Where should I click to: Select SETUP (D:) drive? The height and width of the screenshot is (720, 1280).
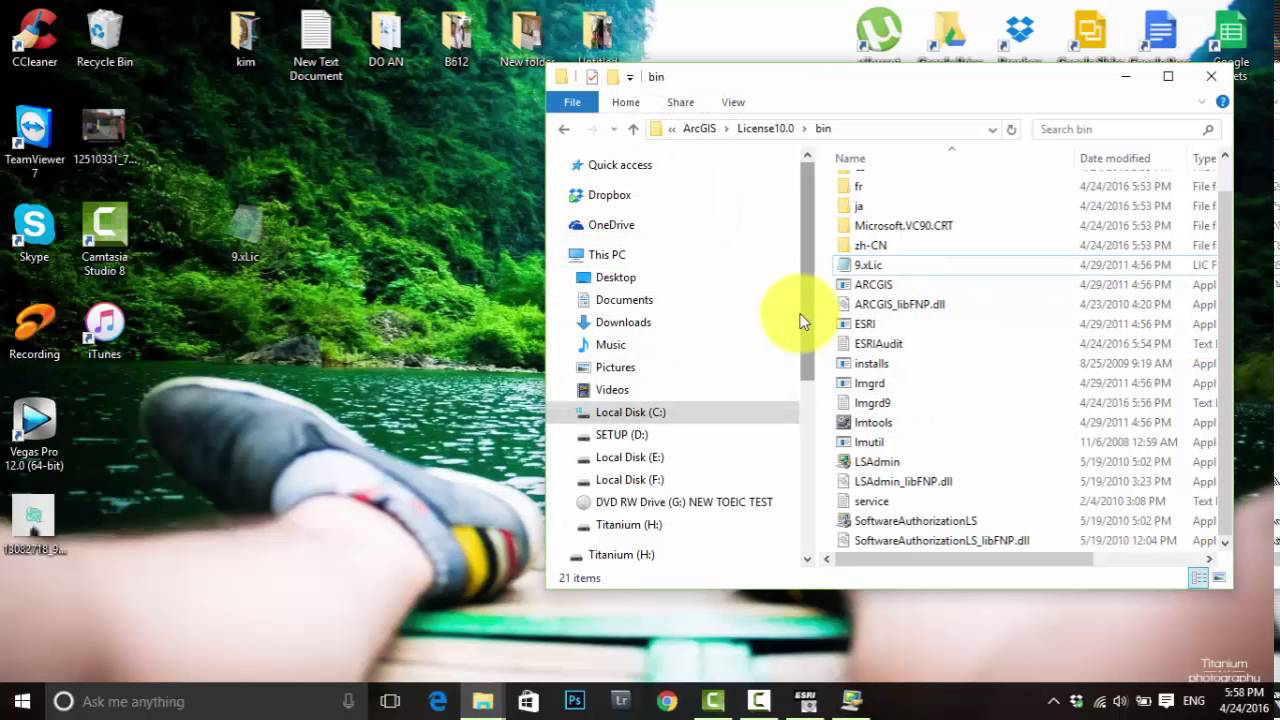[x=621, y=435]
